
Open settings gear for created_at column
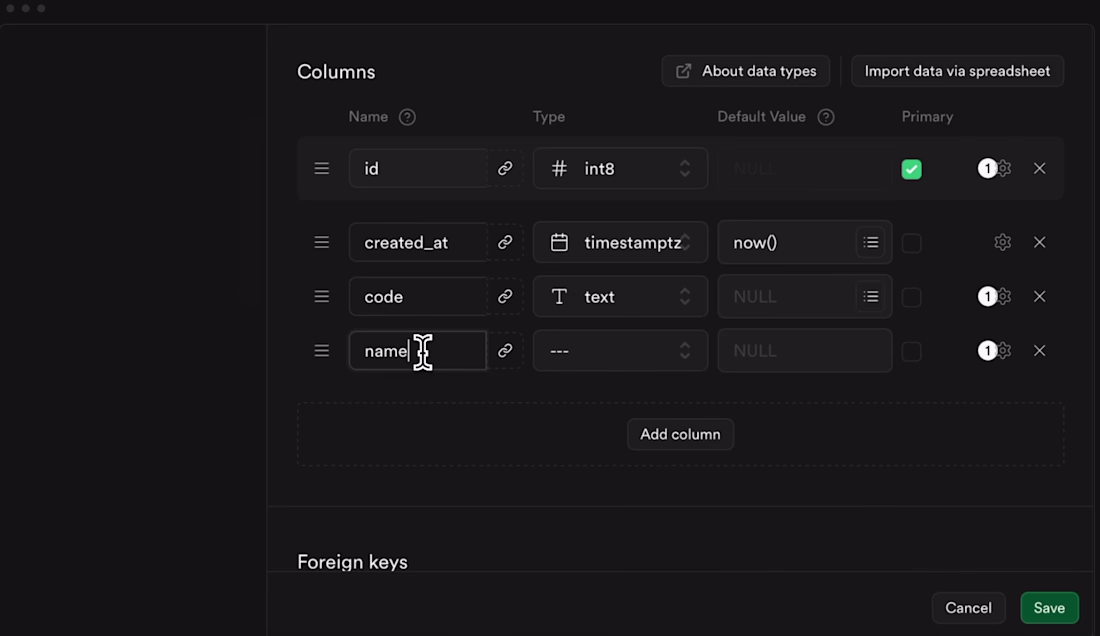tap(1003, 243)
